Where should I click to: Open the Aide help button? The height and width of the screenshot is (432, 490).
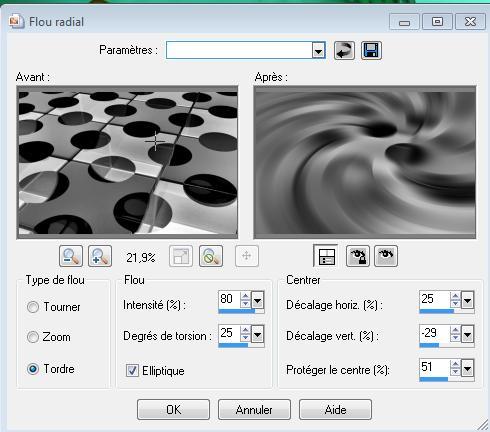tap(335, 409)
